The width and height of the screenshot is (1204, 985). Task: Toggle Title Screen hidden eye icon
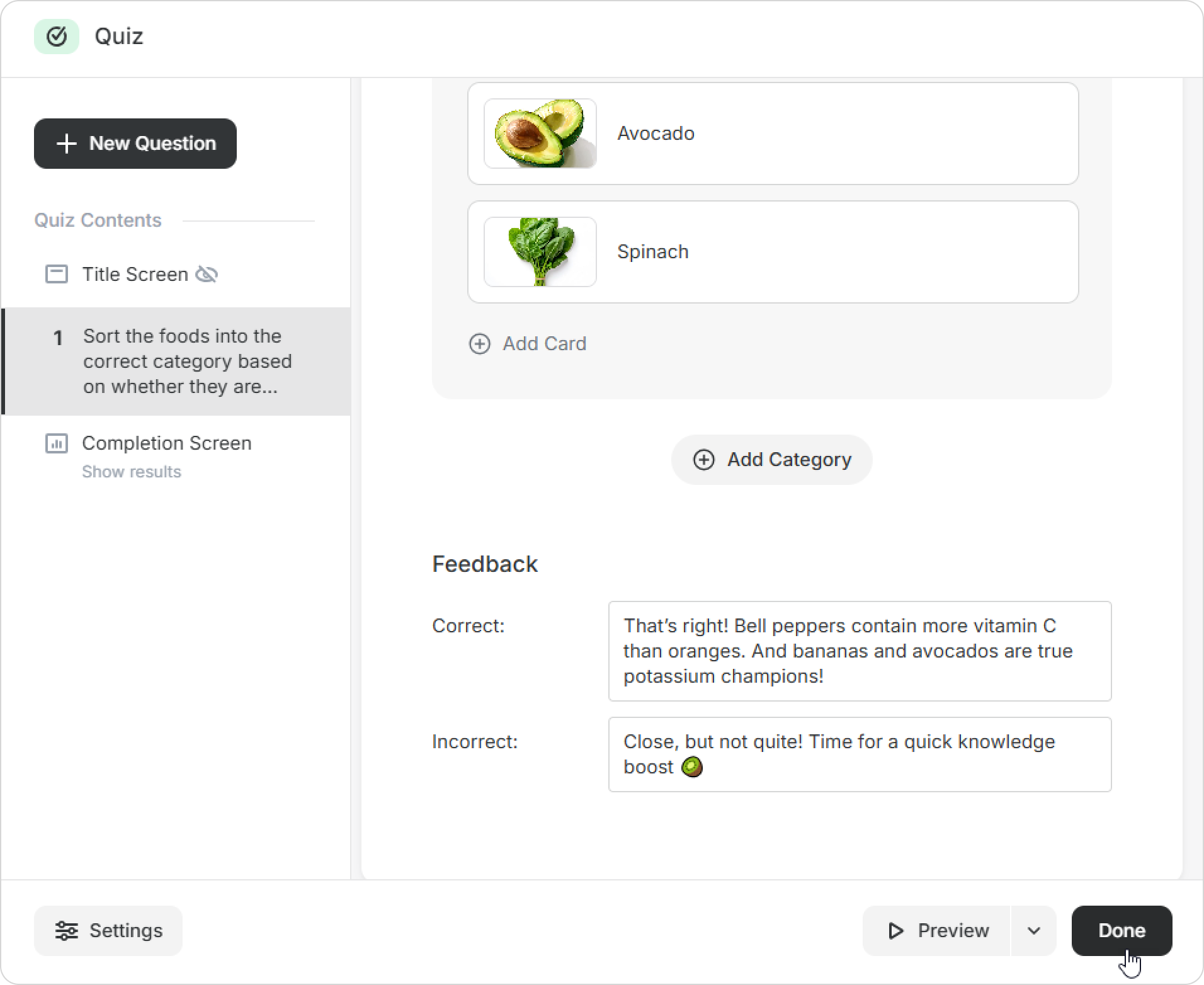click(207, 275)
